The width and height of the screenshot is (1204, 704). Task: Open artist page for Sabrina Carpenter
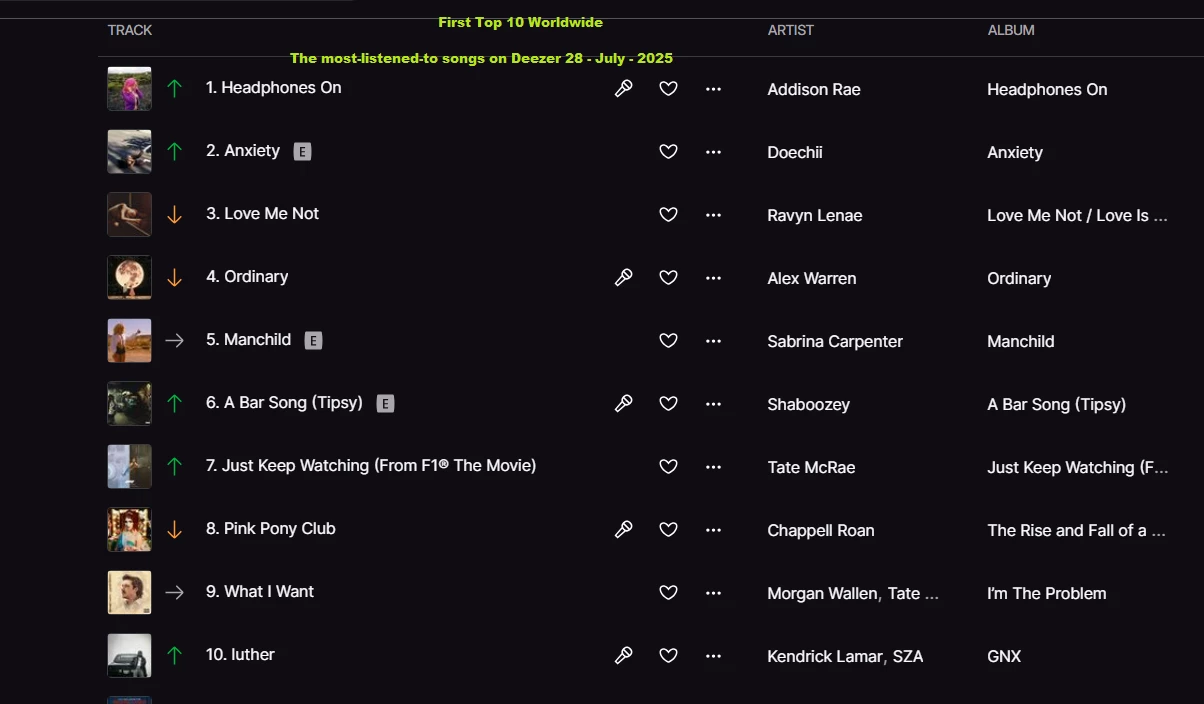[x=835, y=341]
